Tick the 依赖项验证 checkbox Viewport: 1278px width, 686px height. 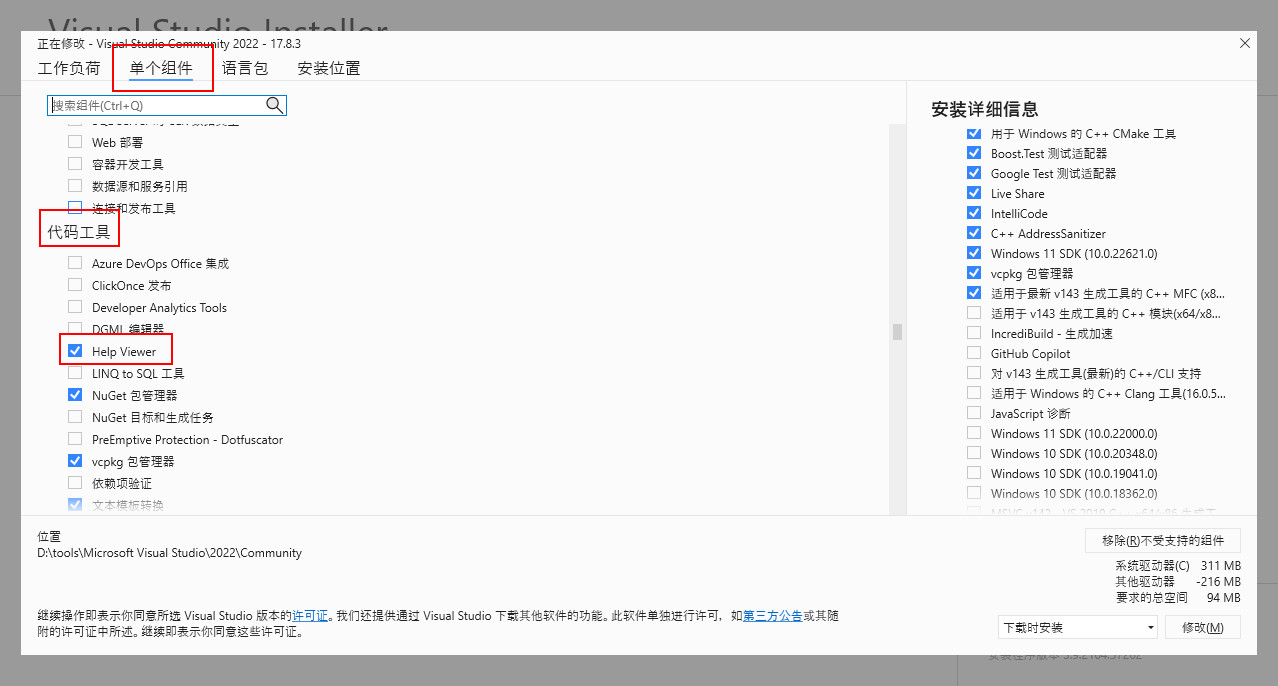pos(75,483)
